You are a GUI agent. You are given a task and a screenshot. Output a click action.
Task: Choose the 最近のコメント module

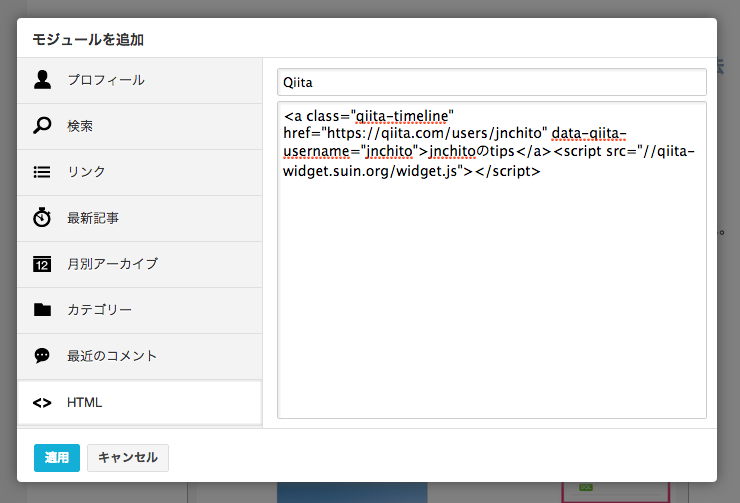[140, 357]
